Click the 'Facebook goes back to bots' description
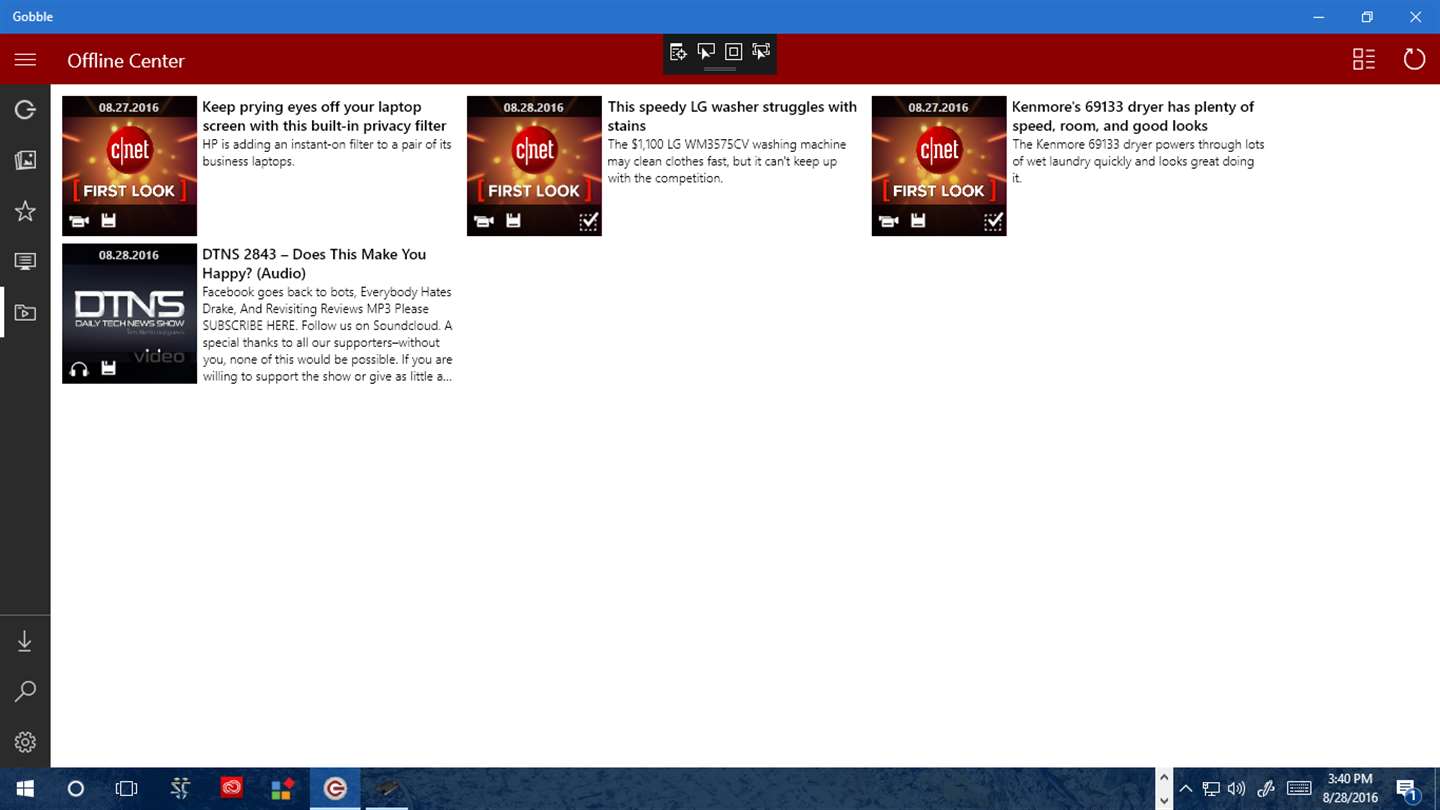Viewport: 1440px width, 810px height. [x=327, y=334]
